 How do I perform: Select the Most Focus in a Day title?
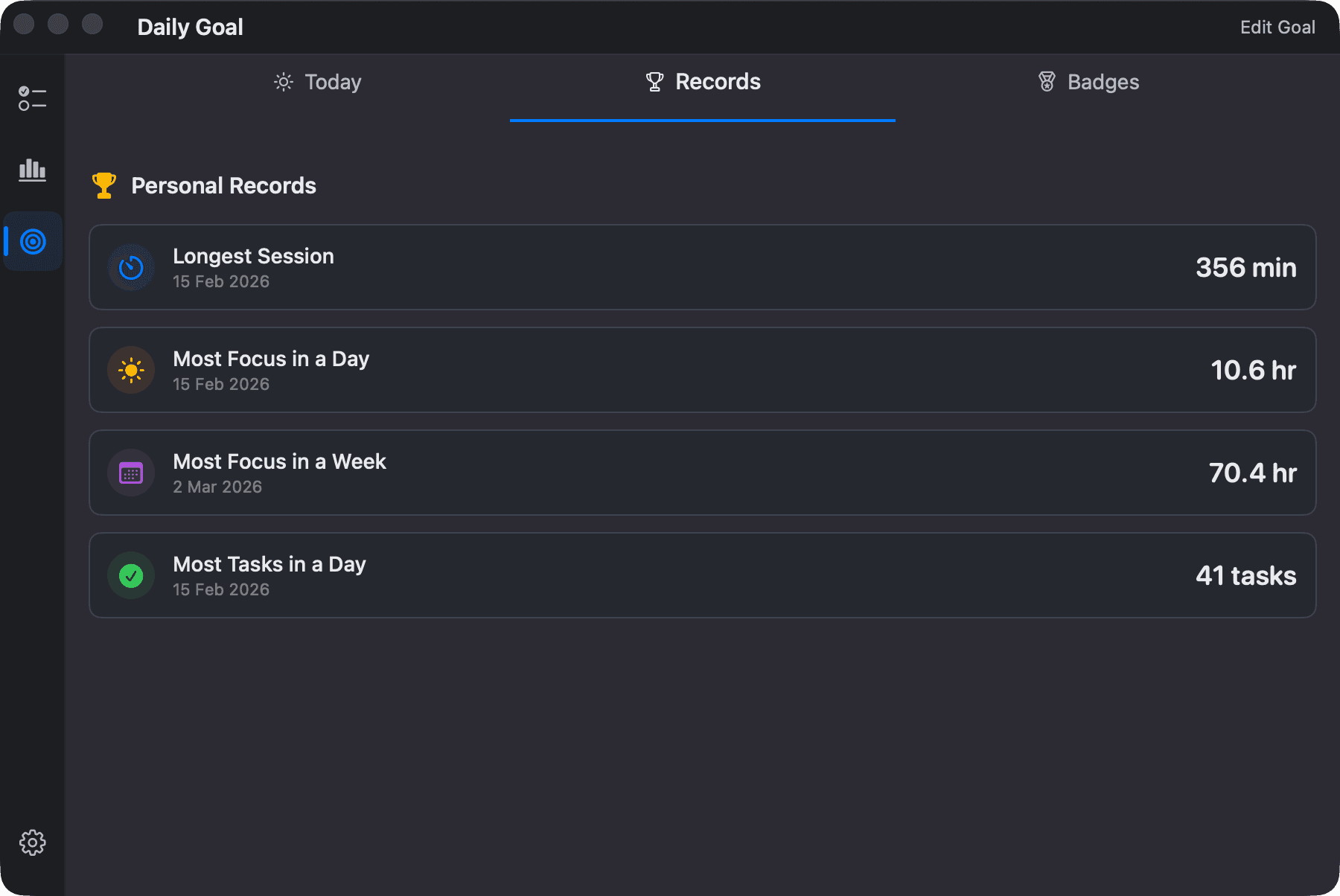pyautogui.click(x=271, y=359)
